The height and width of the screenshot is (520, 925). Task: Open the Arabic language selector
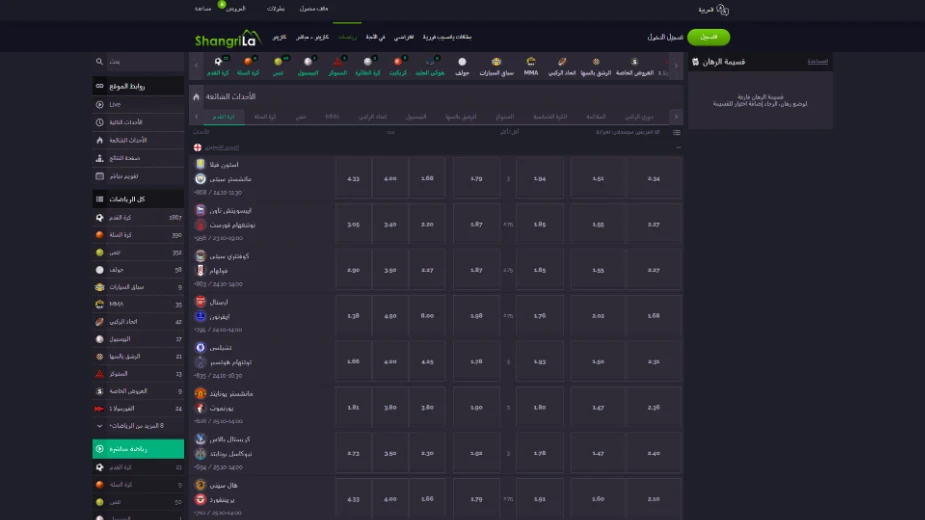(x=713, y=9)
